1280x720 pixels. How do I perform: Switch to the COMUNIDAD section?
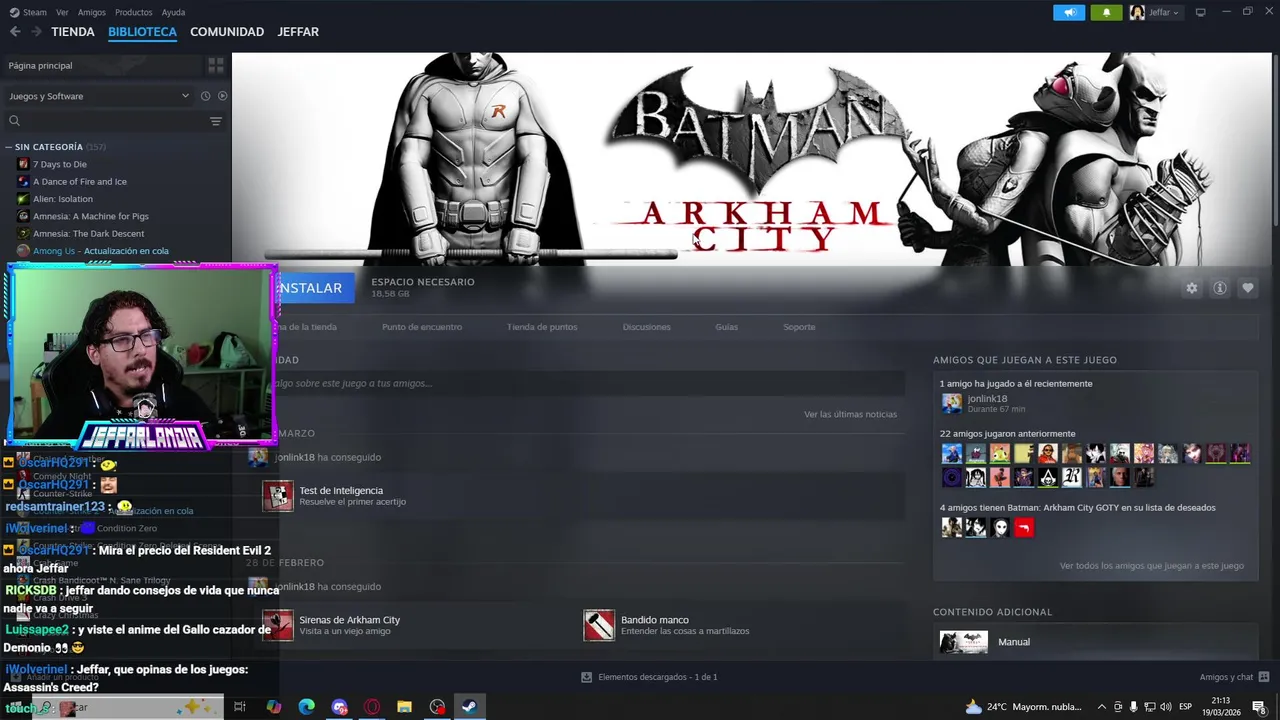227,32
